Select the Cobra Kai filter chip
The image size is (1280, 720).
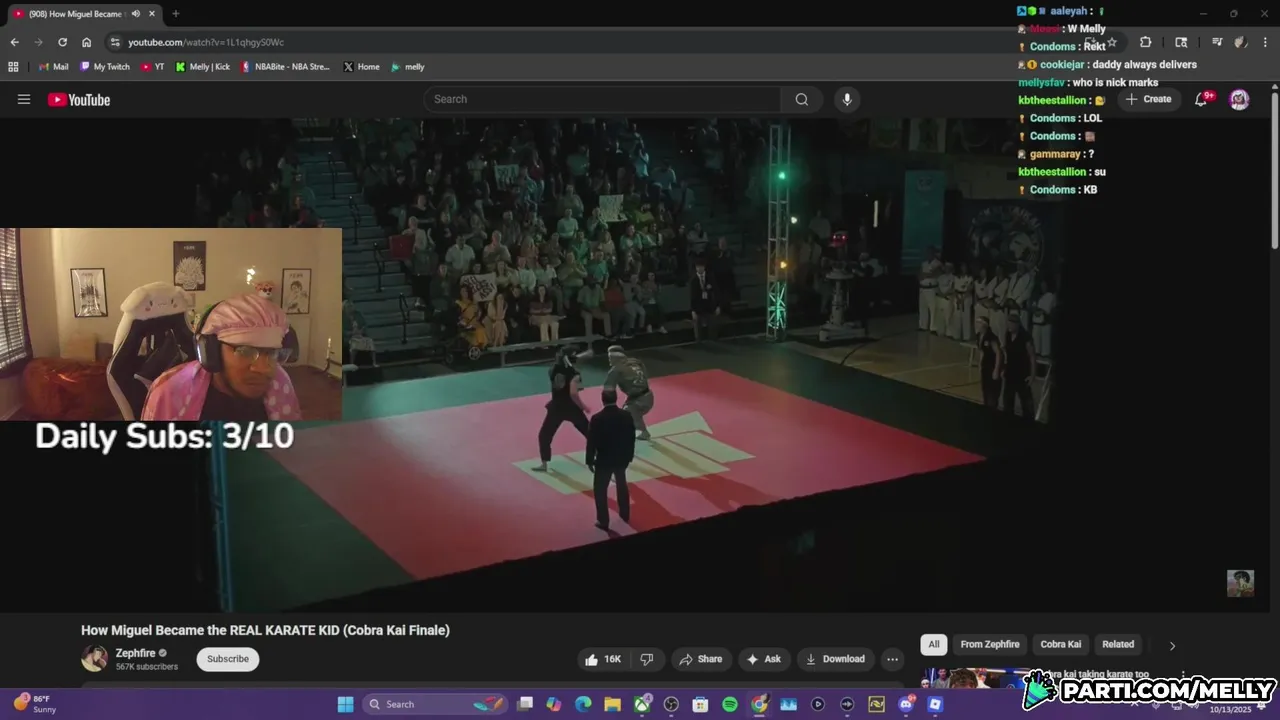(x=1061, y=644)
